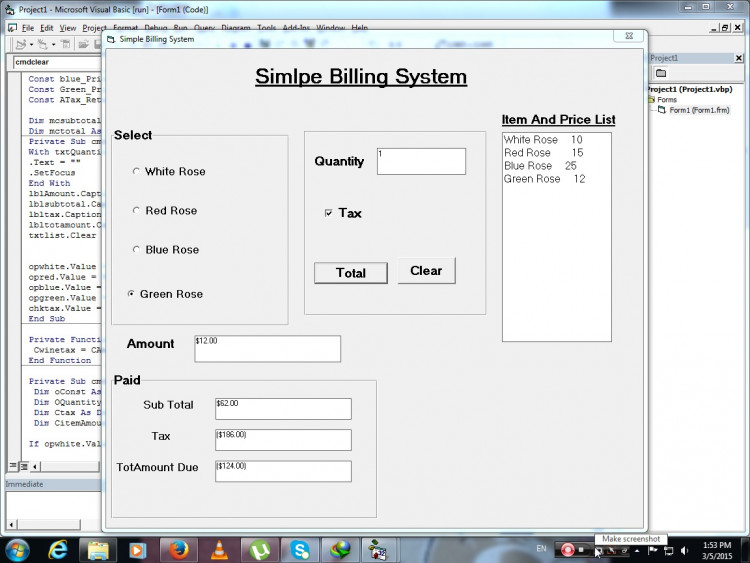Image resolution: width=750 pixels, height=563 pixels.
Task: Click the EN language indicator
Action: 541,549
